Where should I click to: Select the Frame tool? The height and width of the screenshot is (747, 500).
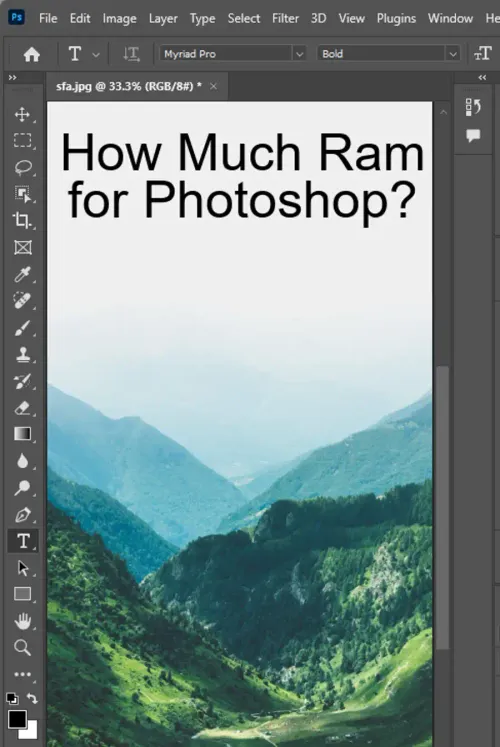(22, 247)
